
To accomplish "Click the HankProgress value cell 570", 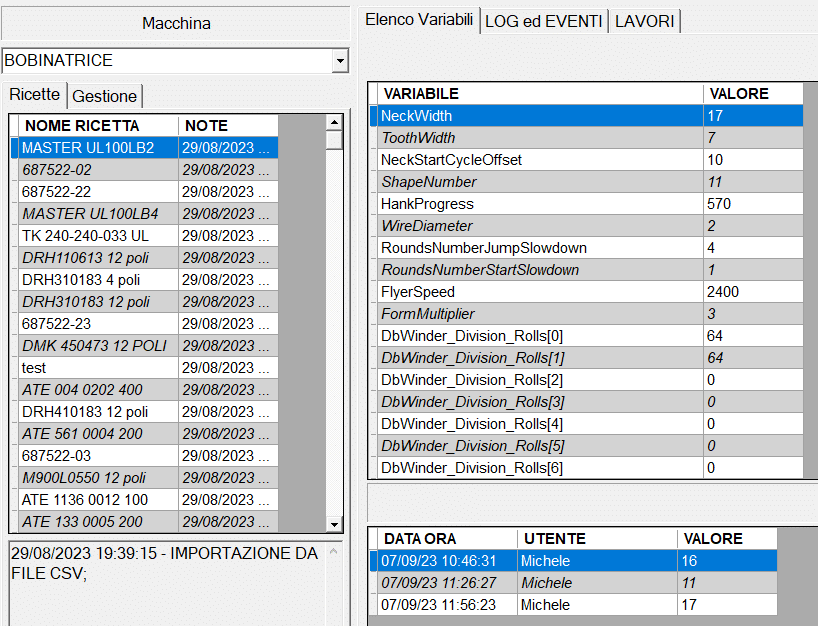I will (x=718, y=204).
